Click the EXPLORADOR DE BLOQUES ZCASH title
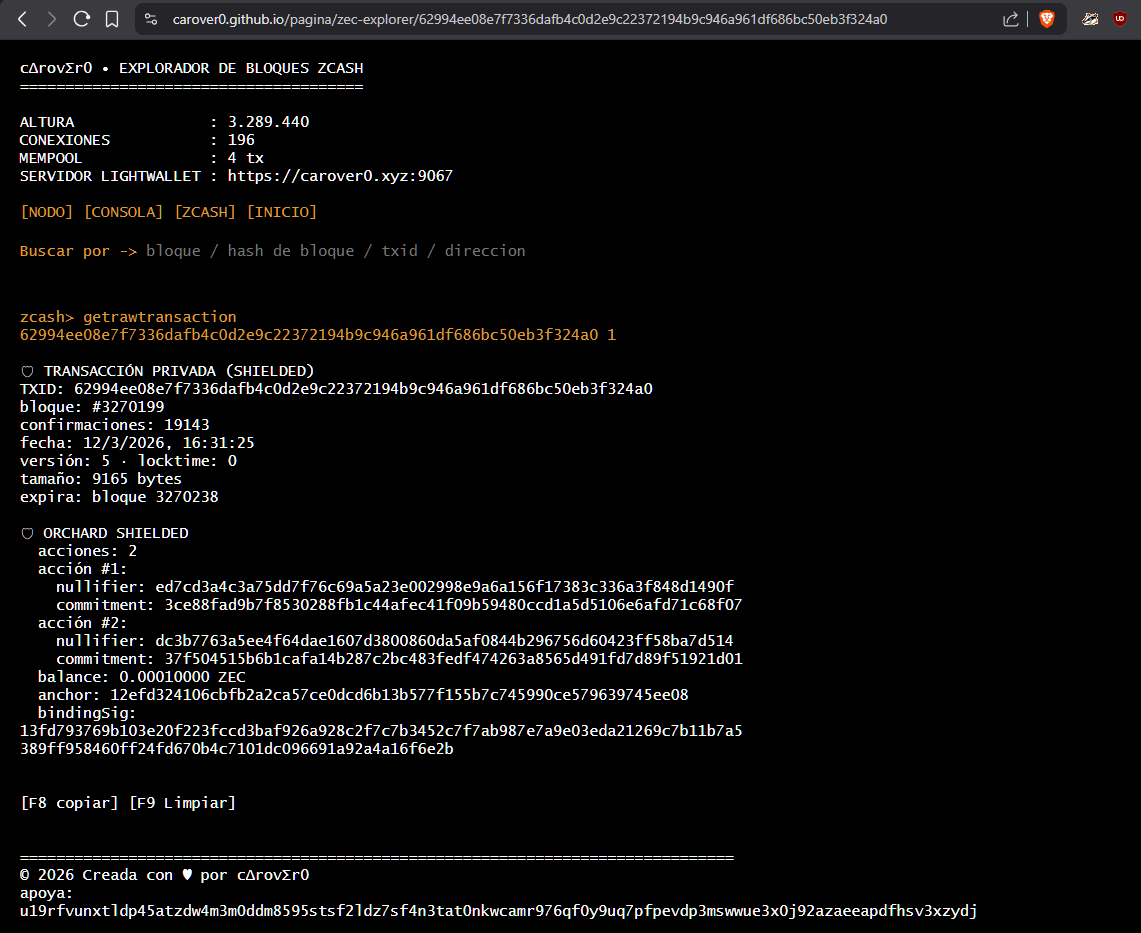Image resolution: width=1141 pixels, height=933 pixels. [241, 68]
